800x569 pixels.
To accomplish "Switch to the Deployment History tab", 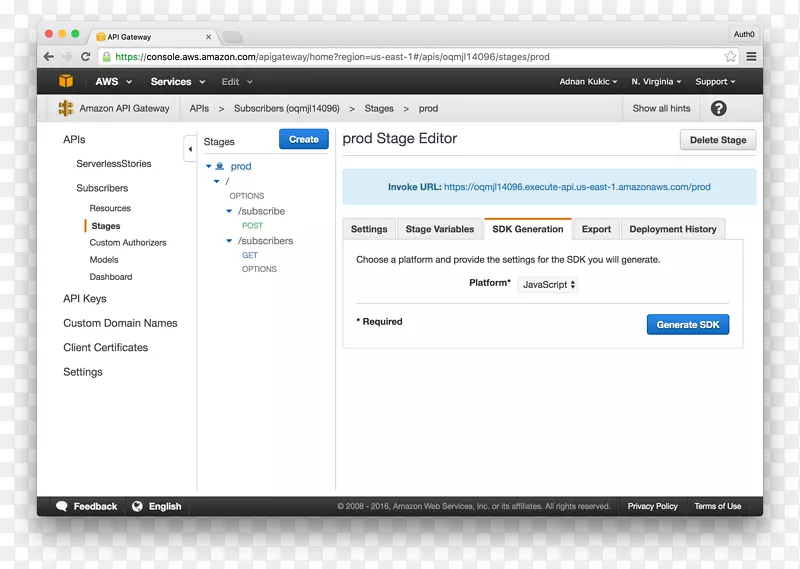I will 672,229.
